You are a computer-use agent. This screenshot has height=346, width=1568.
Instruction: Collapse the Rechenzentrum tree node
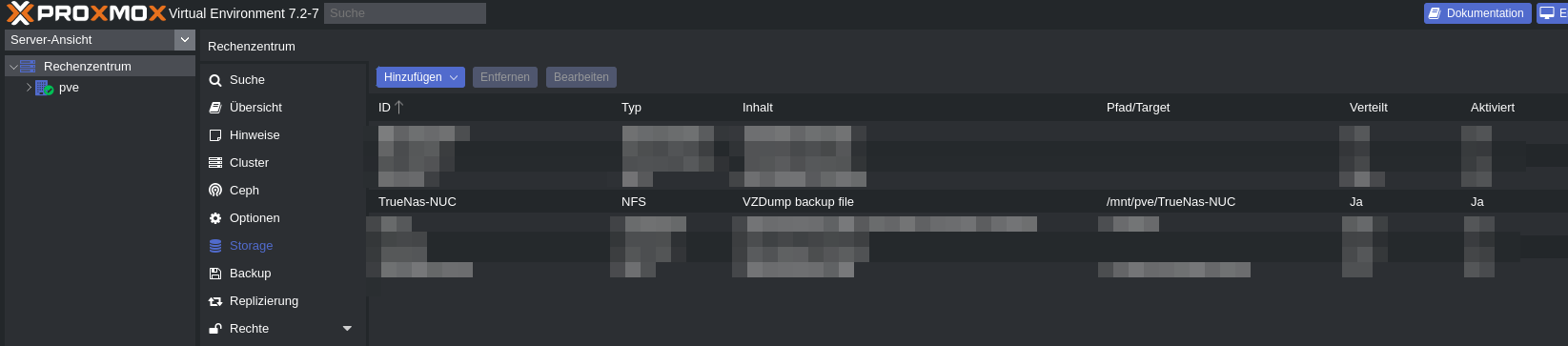coord(13,67)
